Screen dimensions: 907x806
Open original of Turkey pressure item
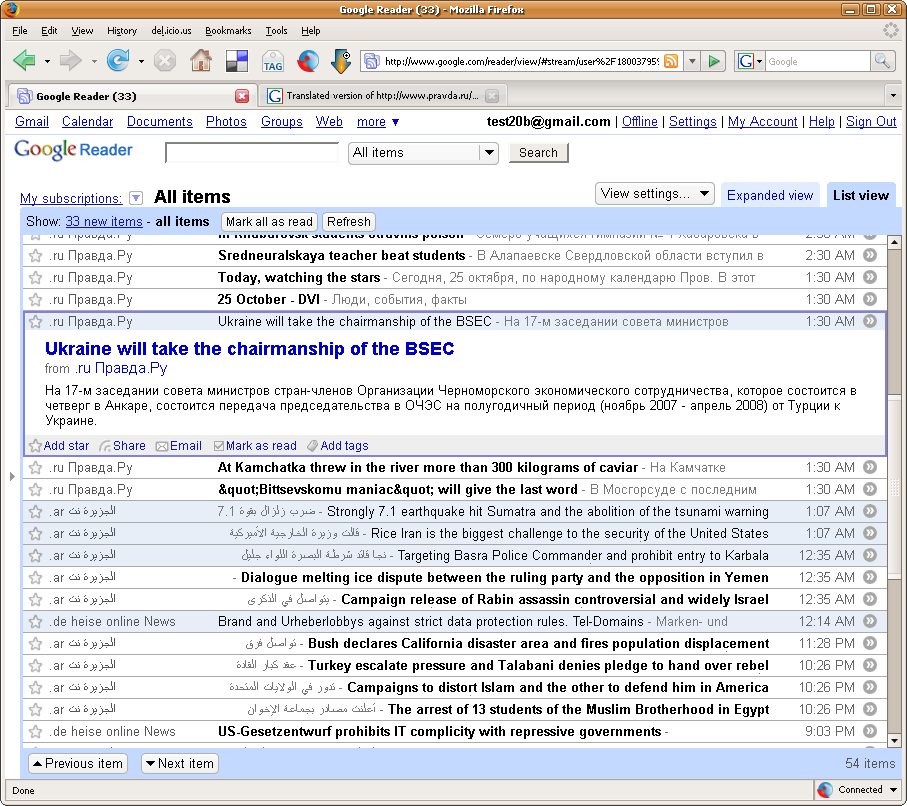[x=870, y=665]
